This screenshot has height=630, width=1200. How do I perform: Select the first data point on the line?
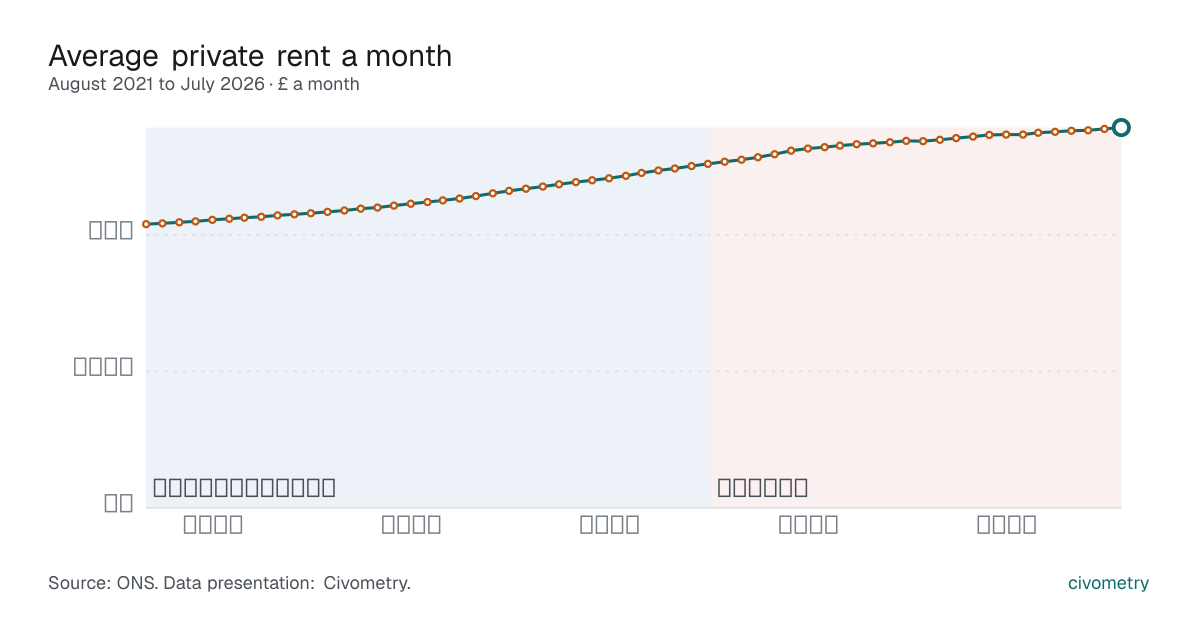pos(146,224)
